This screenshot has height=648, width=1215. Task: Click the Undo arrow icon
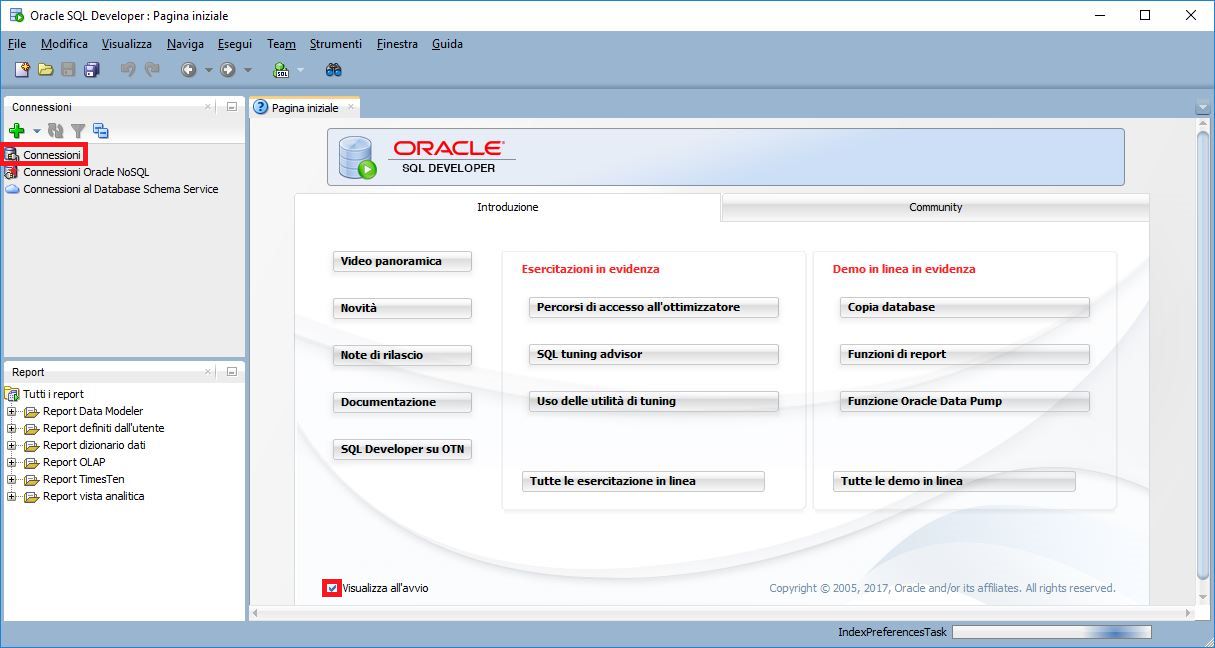pos(128,70)
